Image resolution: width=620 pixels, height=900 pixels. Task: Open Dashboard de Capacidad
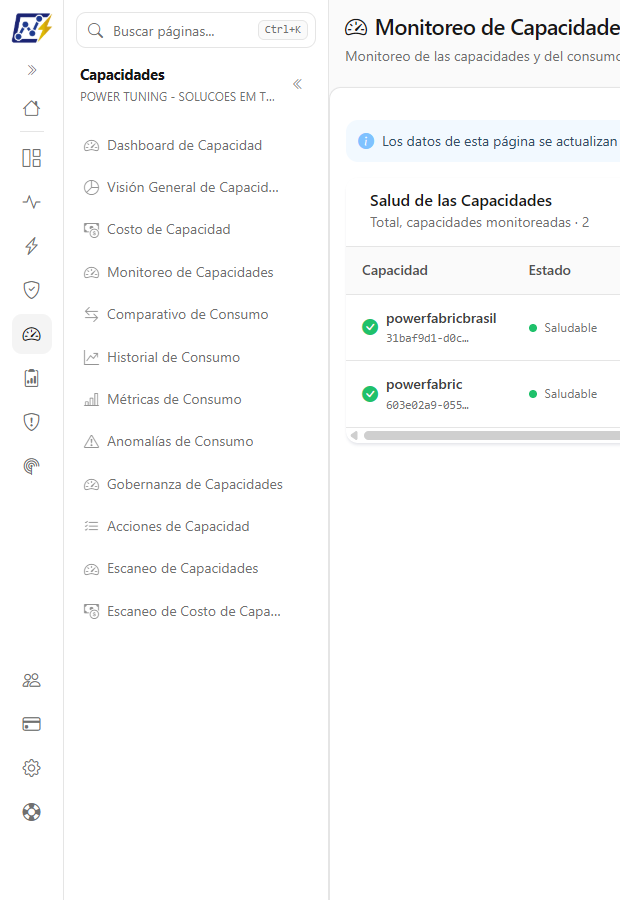point(184,145)
